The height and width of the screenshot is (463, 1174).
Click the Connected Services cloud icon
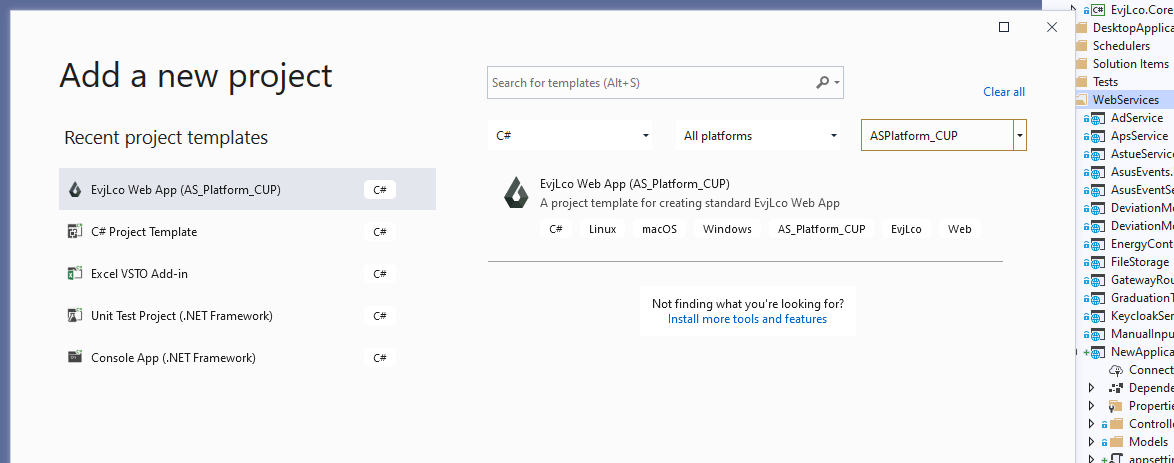click(x=1116, y=370)
